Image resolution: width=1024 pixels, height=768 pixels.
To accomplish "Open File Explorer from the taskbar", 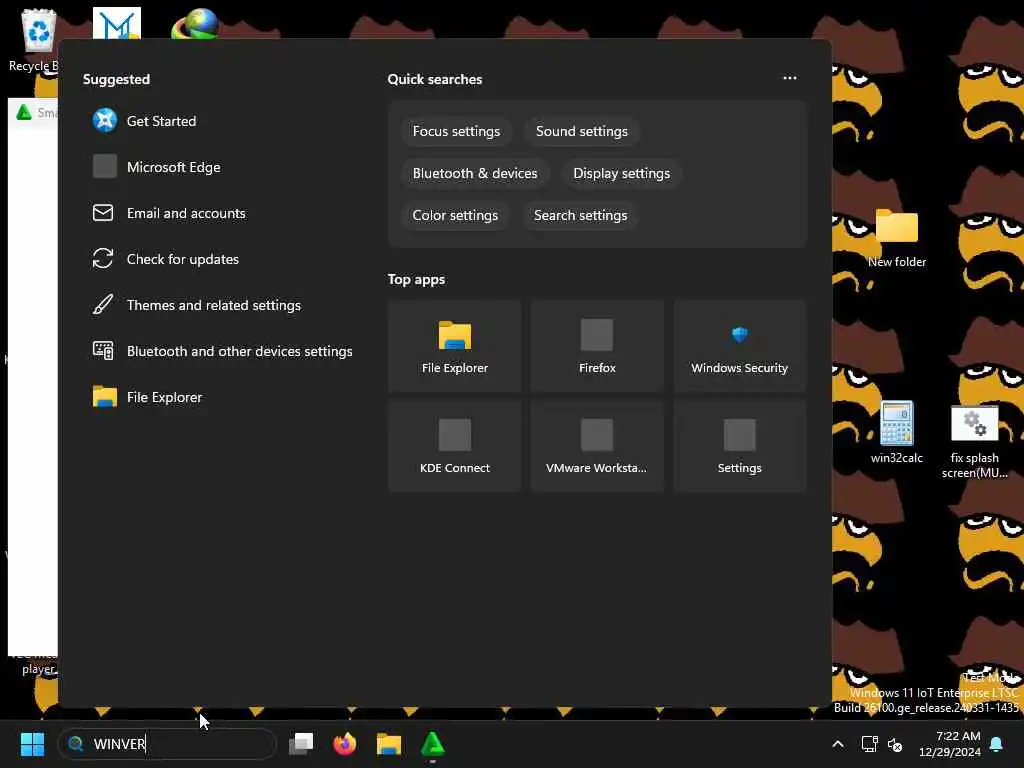I will click(x=389, y=744).
